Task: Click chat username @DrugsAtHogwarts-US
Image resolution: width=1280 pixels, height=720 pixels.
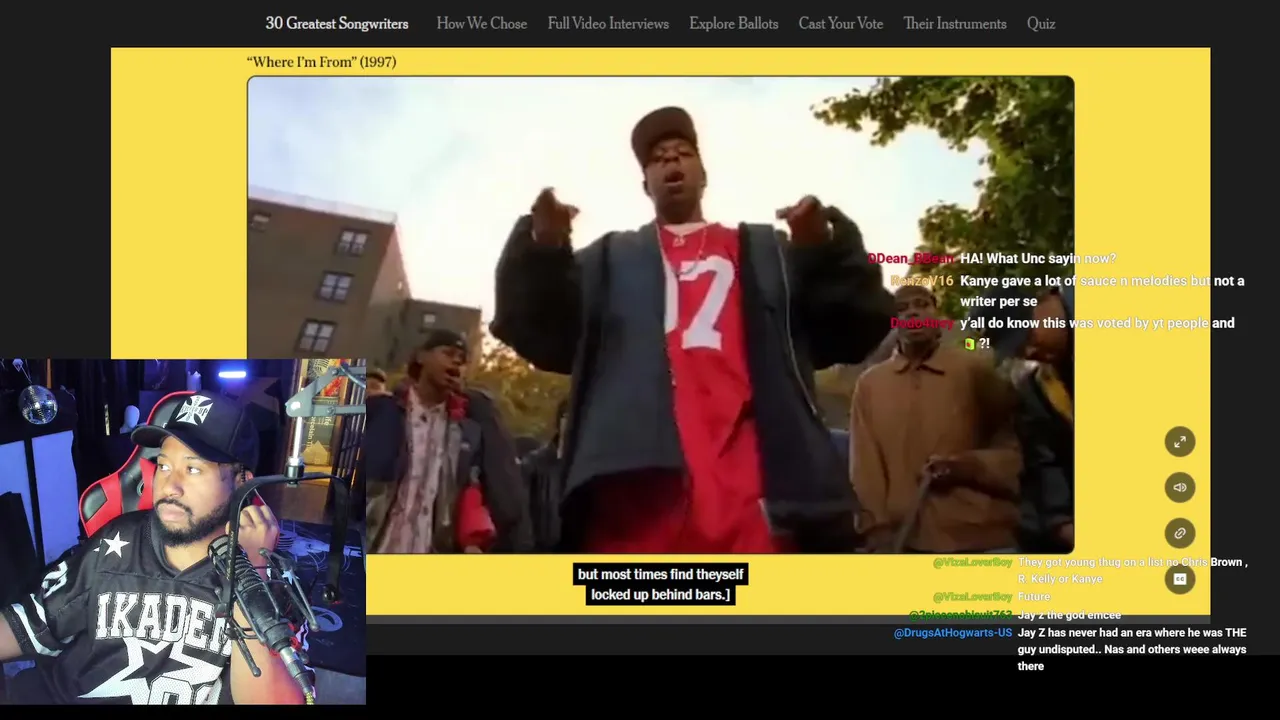Action: [x=953, y=633]
